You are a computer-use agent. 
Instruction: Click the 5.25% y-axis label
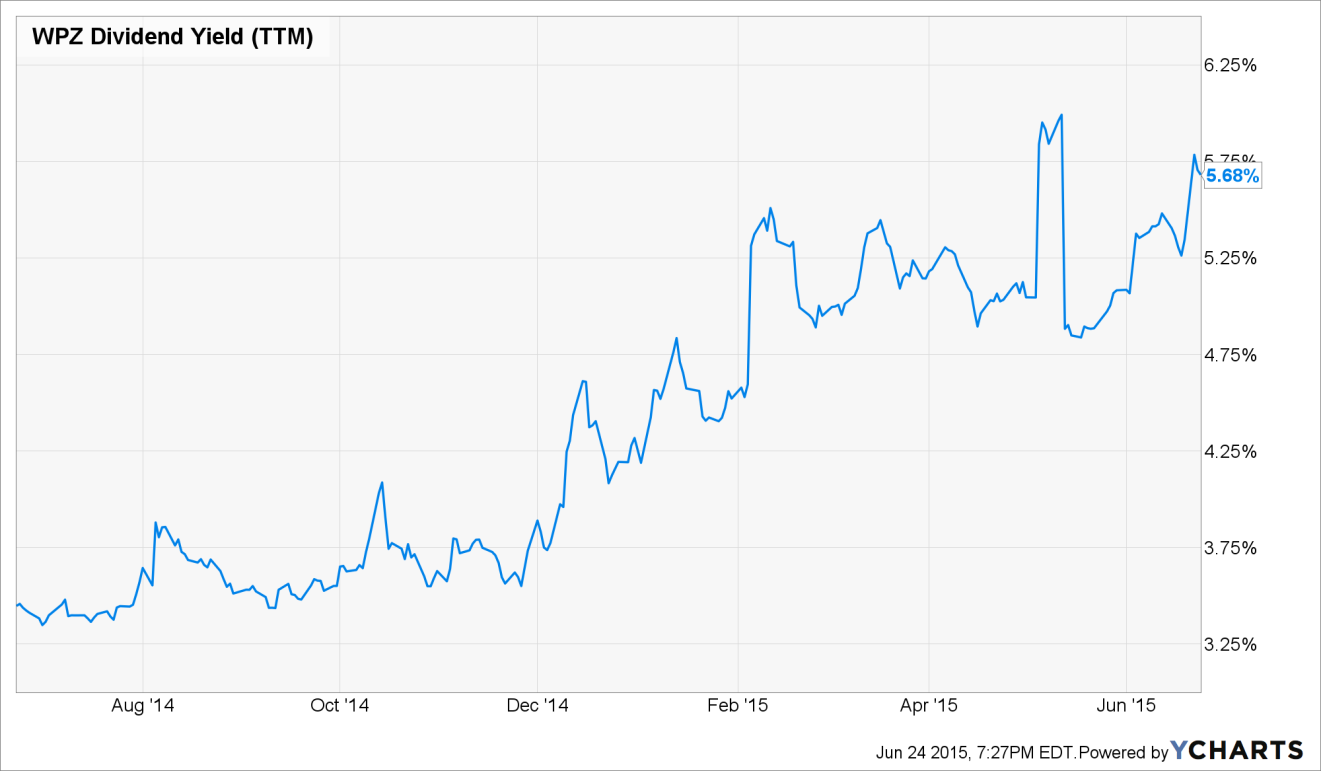point(1229,258)
